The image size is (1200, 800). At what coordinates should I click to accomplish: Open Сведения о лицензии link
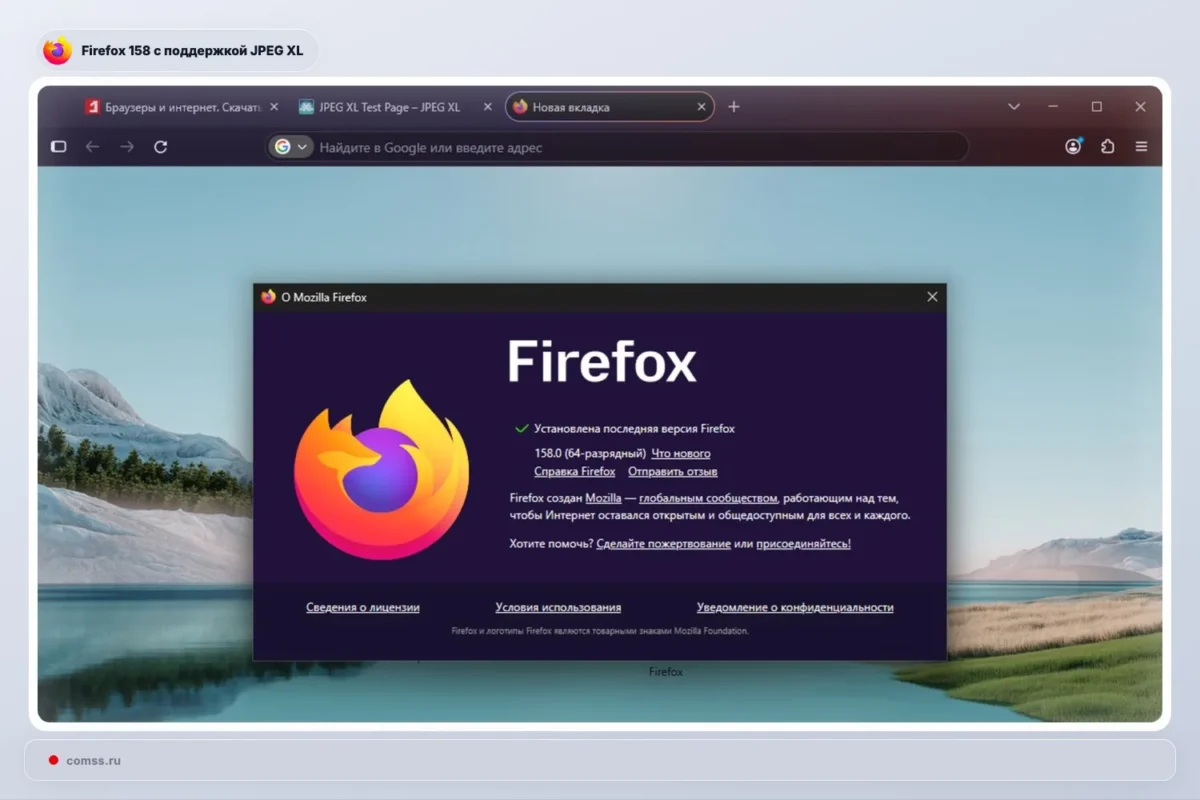pos(363,607)
